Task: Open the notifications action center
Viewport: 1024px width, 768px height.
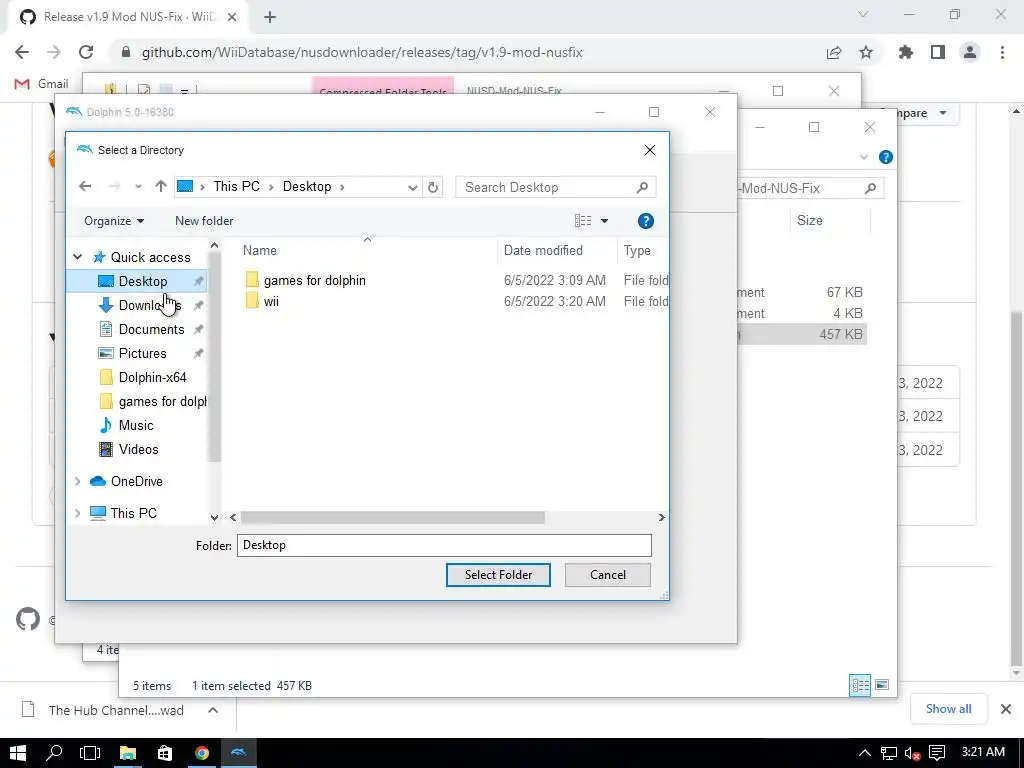Action: (x=936, y=754)
